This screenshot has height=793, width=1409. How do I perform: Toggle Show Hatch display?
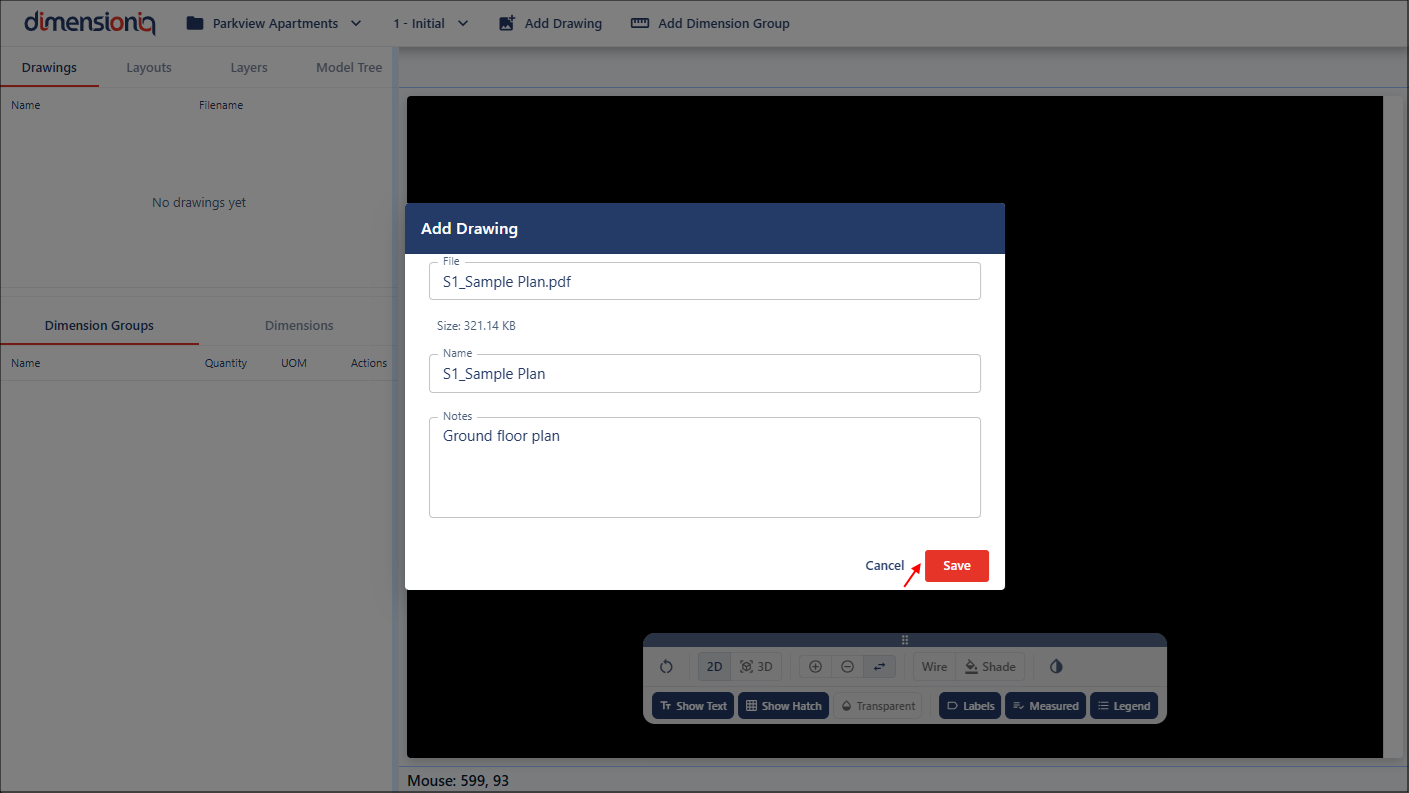(783, 706)
